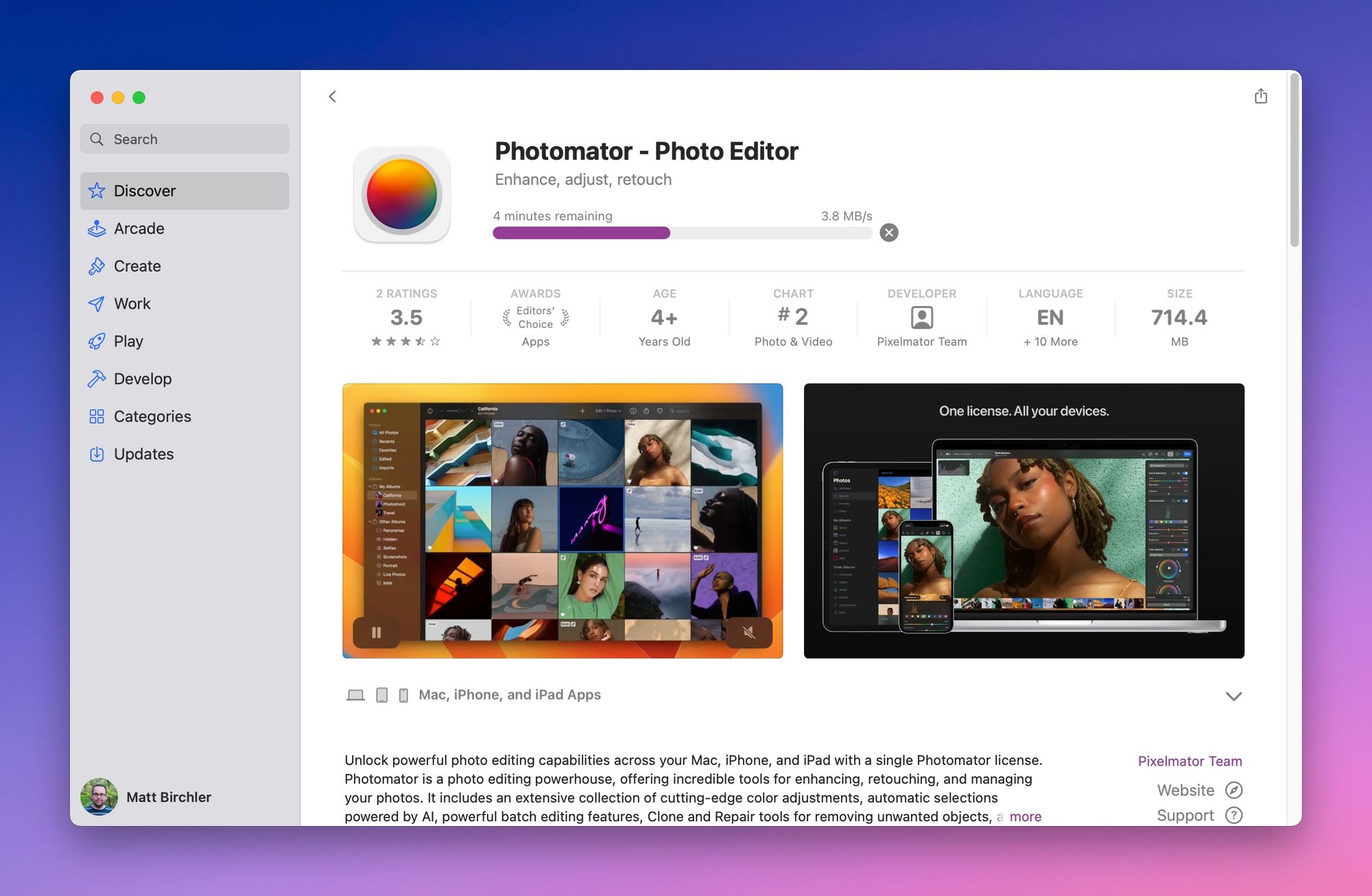Click the download progress bar
The height and width of the screenshot is (896, 1372).
click(x=682, y=233)
